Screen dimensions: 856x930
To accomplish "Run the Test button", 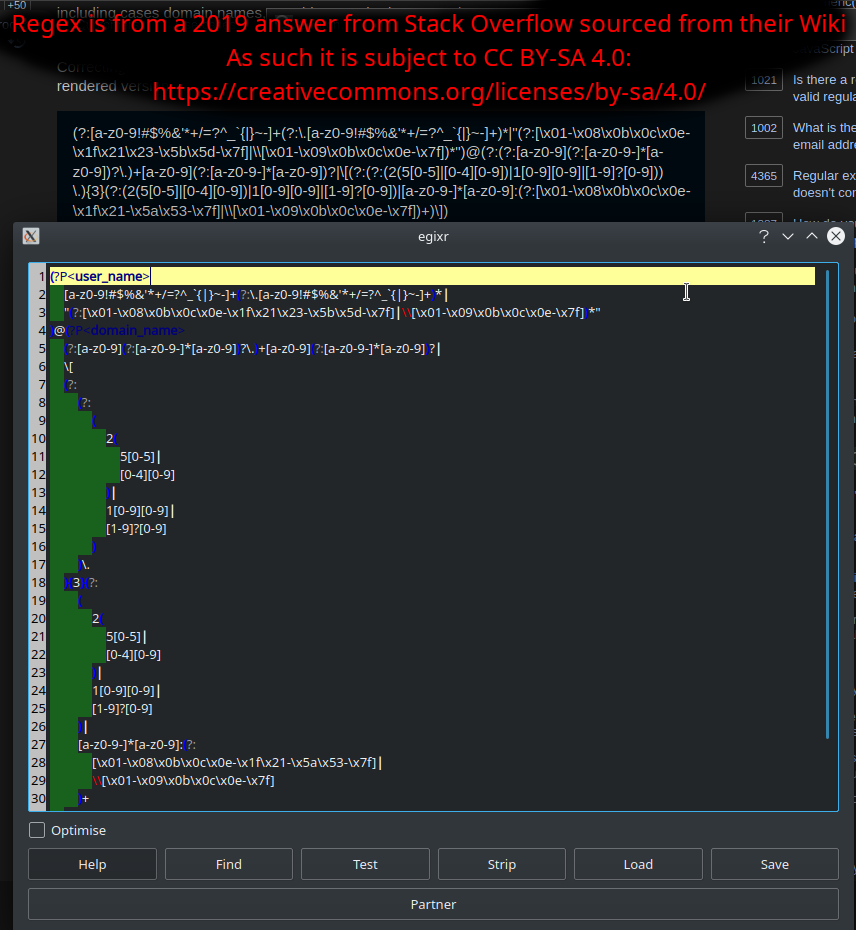I will tap(365, 865).
